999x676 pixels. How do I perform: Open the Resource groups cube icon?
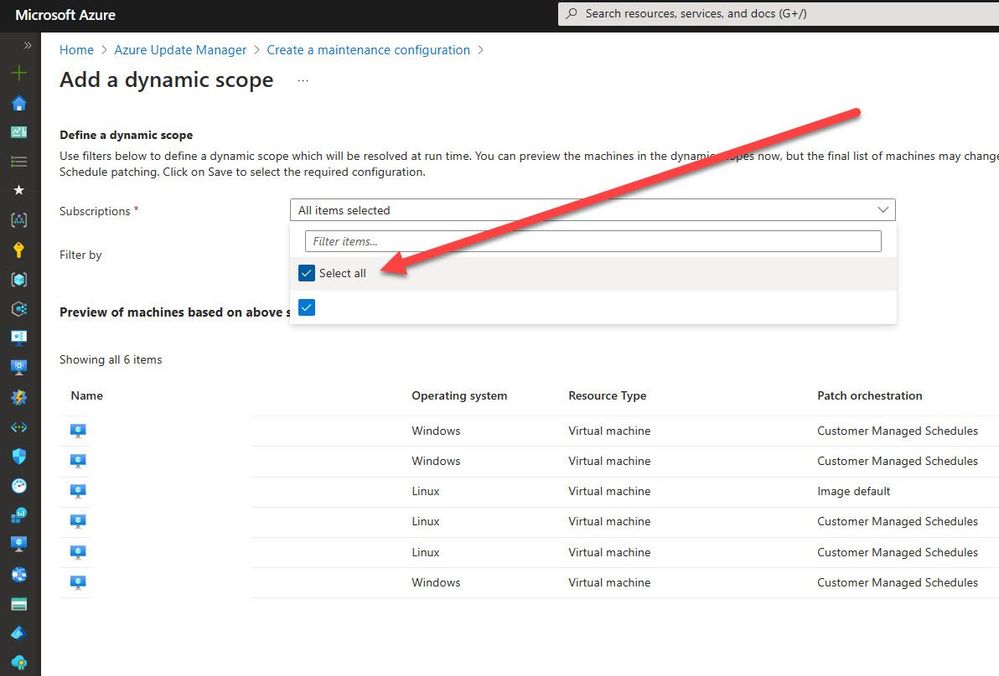19,279
